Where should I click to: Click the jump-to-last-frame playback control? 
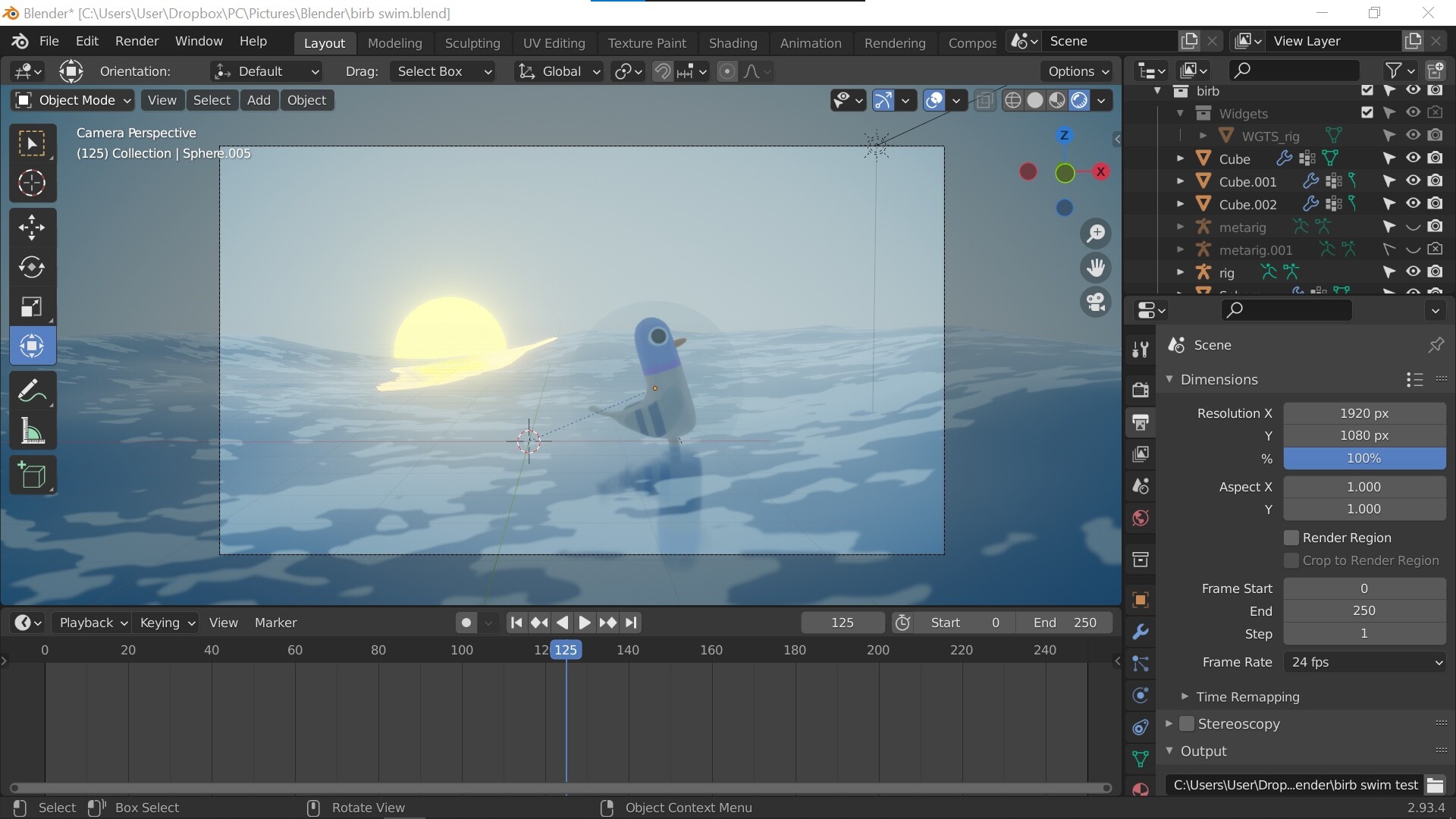[632, 622]
